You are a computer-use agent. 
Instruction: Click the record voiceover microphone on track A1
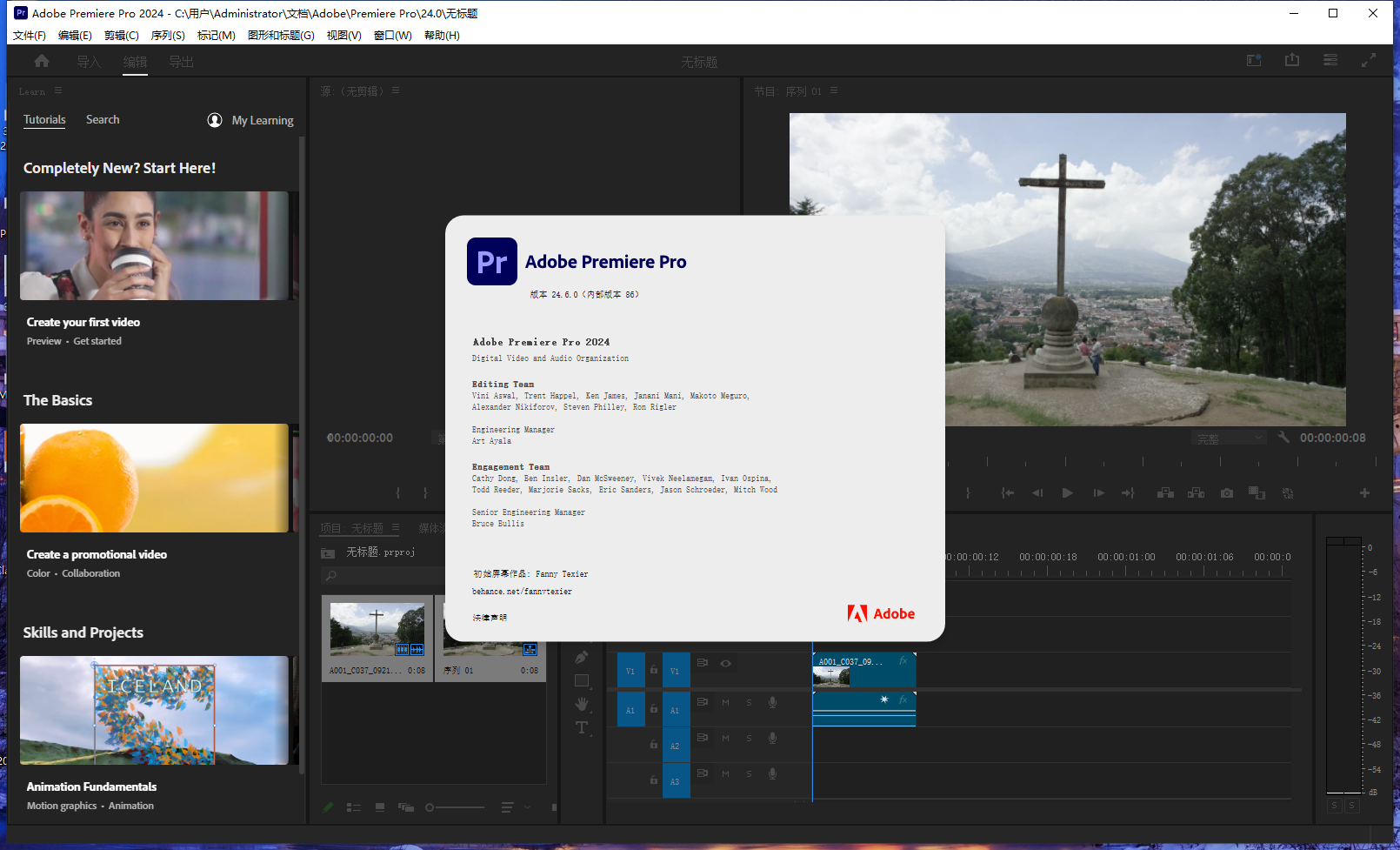772,702
